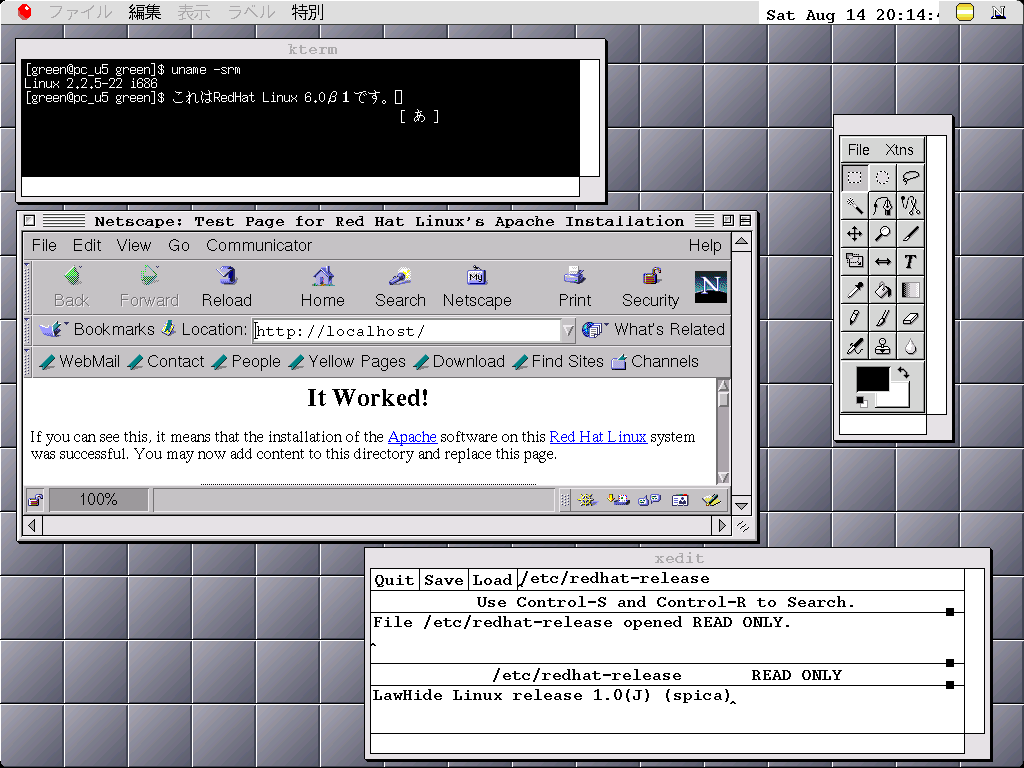Screen dimensions: 1024x768
Task: Select the Eraser tool
Action: [910, 318]
